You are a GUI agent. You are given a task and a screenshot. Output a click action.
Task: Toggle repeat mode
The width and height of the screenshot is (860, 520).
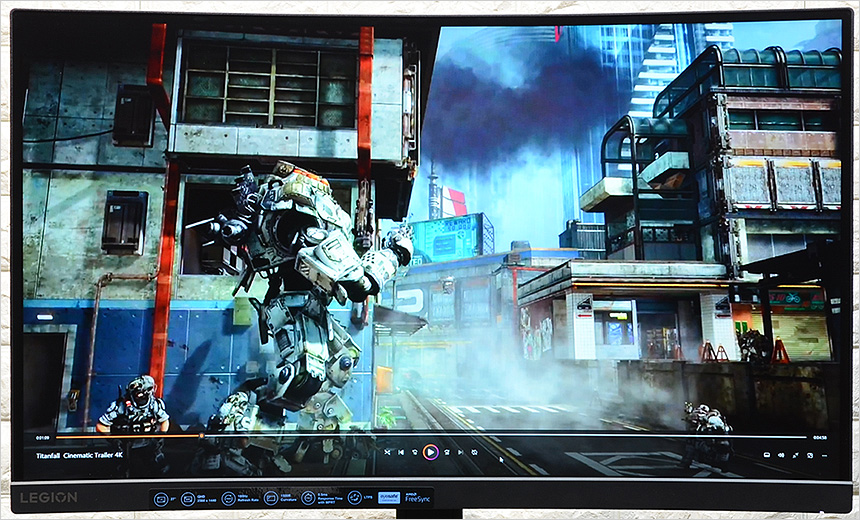[x=474, y=452]
